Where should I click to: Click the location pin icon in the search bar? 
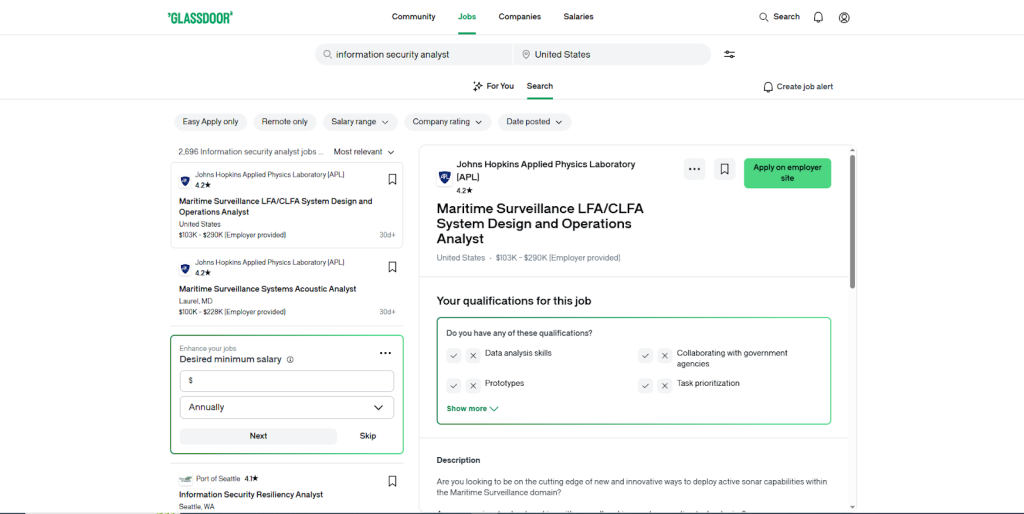tap(526, 54)
